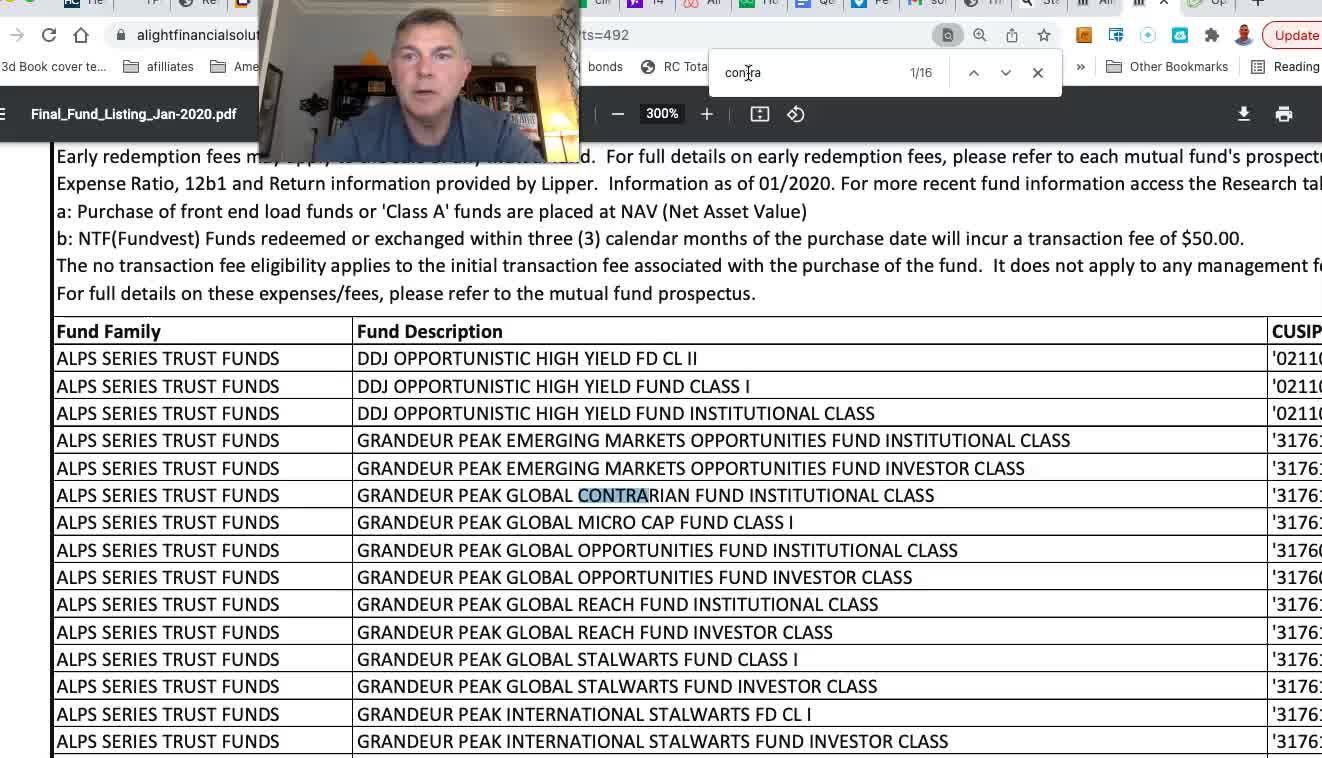Go to the browser home page
The width and height of the screenshot is (1322, 758).
81,35
